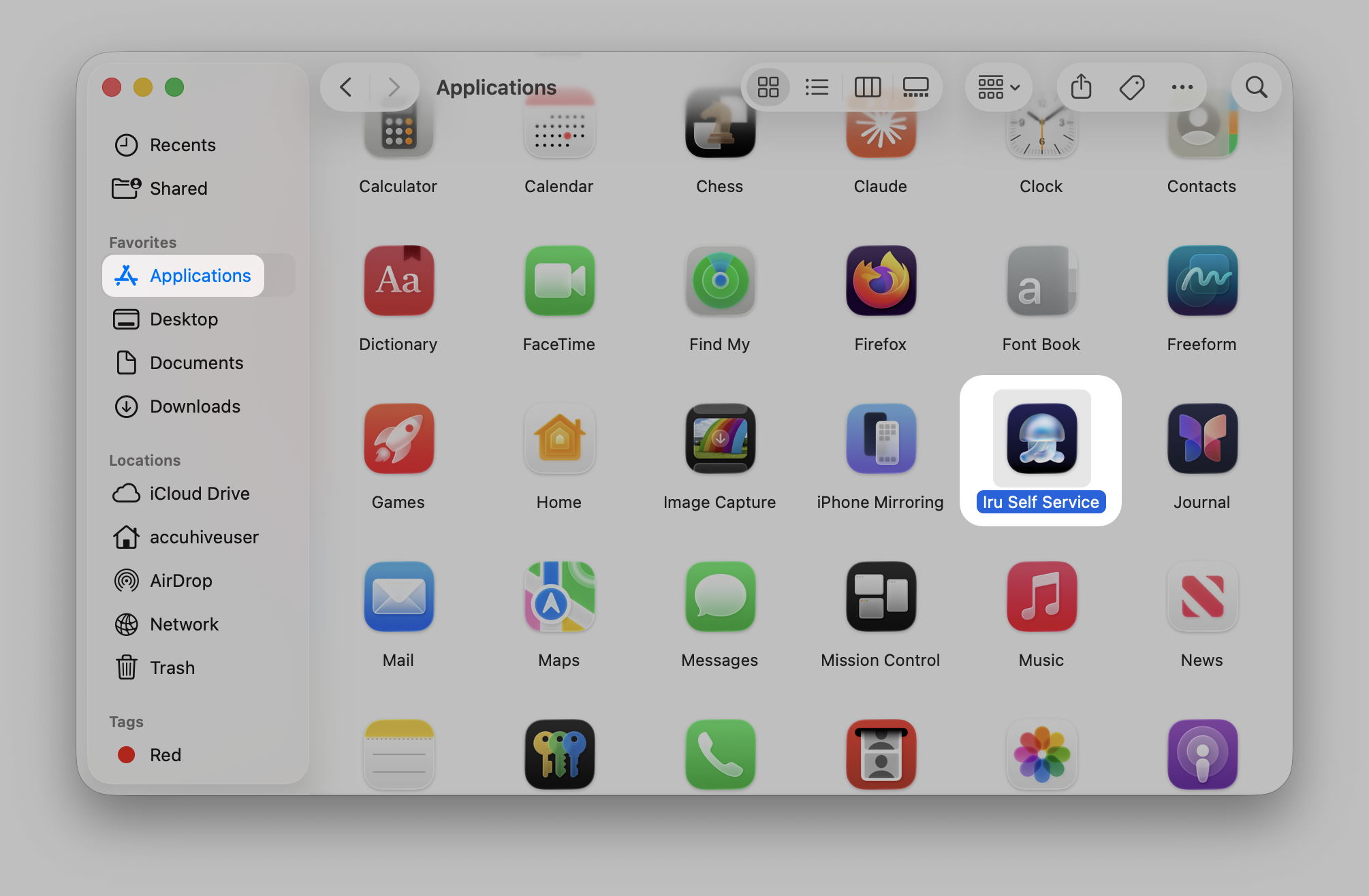Click the Games rocket icon
Image resolution: width=1369 pixels, height=896 pixels.
point(398,438)
